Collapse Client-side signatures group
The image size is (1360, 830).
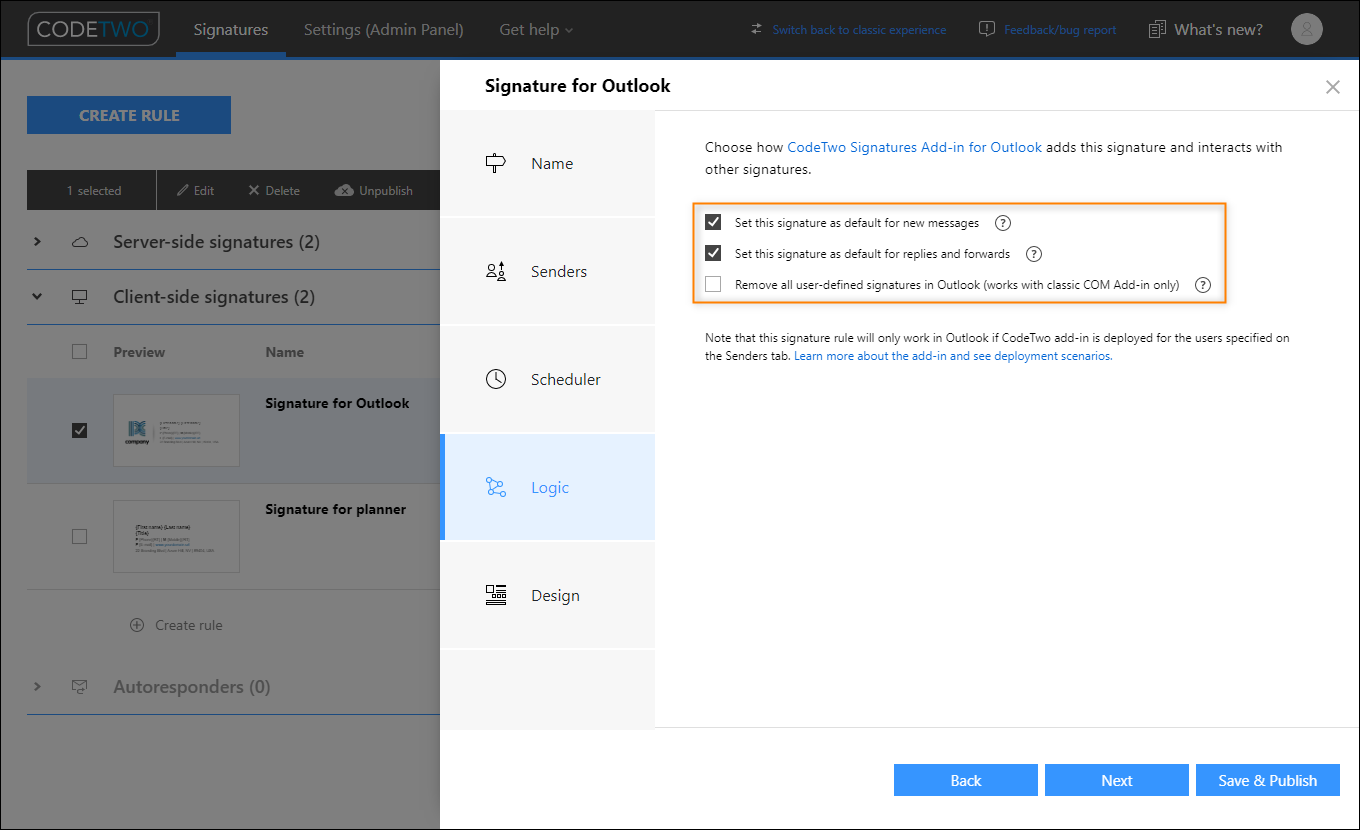[x=37, y=297]
